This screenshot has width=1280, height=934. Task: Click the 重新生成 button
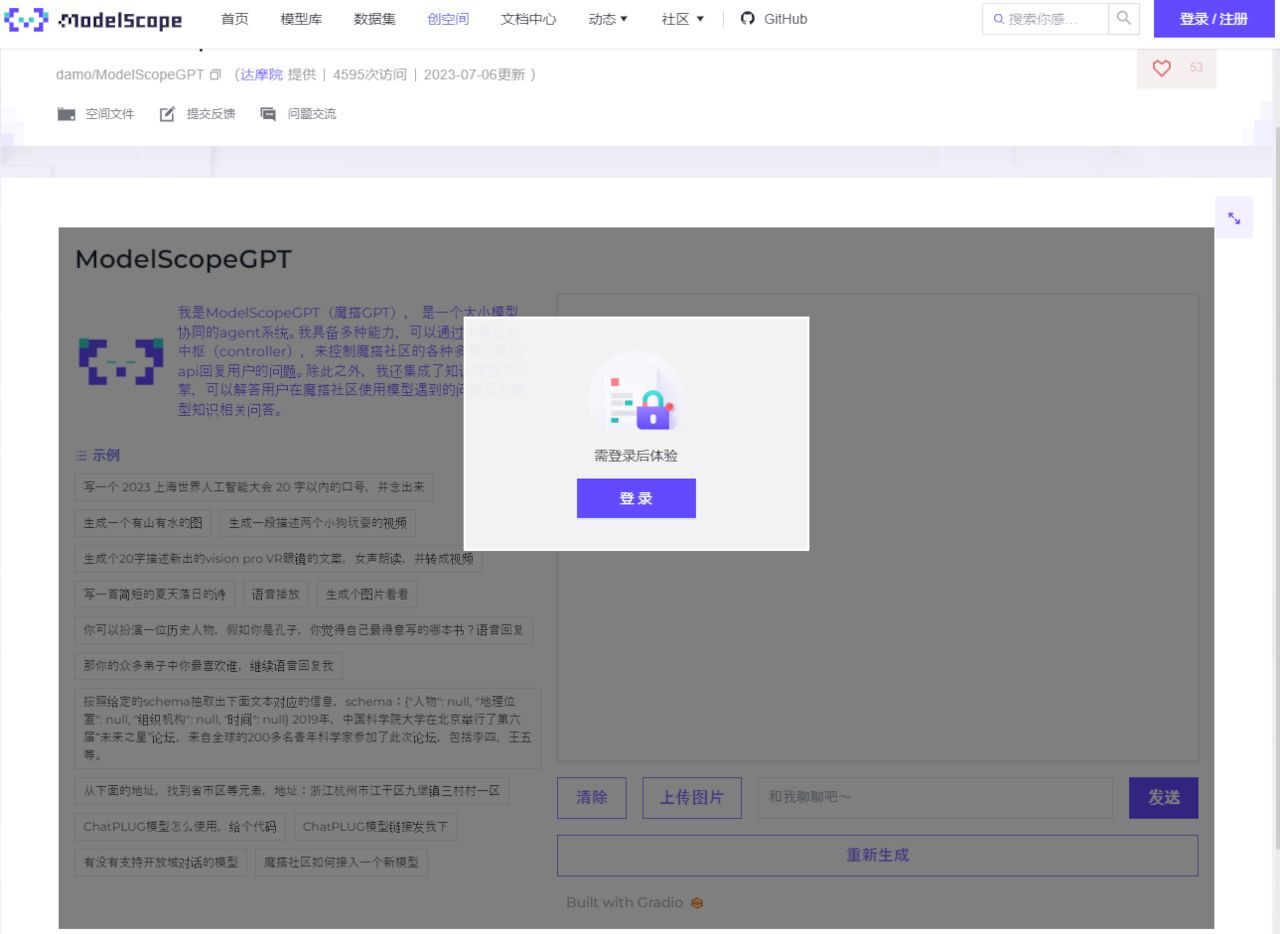(x=877, y=855)
